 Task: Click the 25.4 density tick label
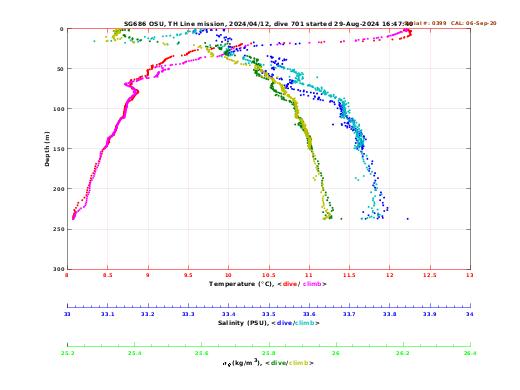[x=134, y=353]
